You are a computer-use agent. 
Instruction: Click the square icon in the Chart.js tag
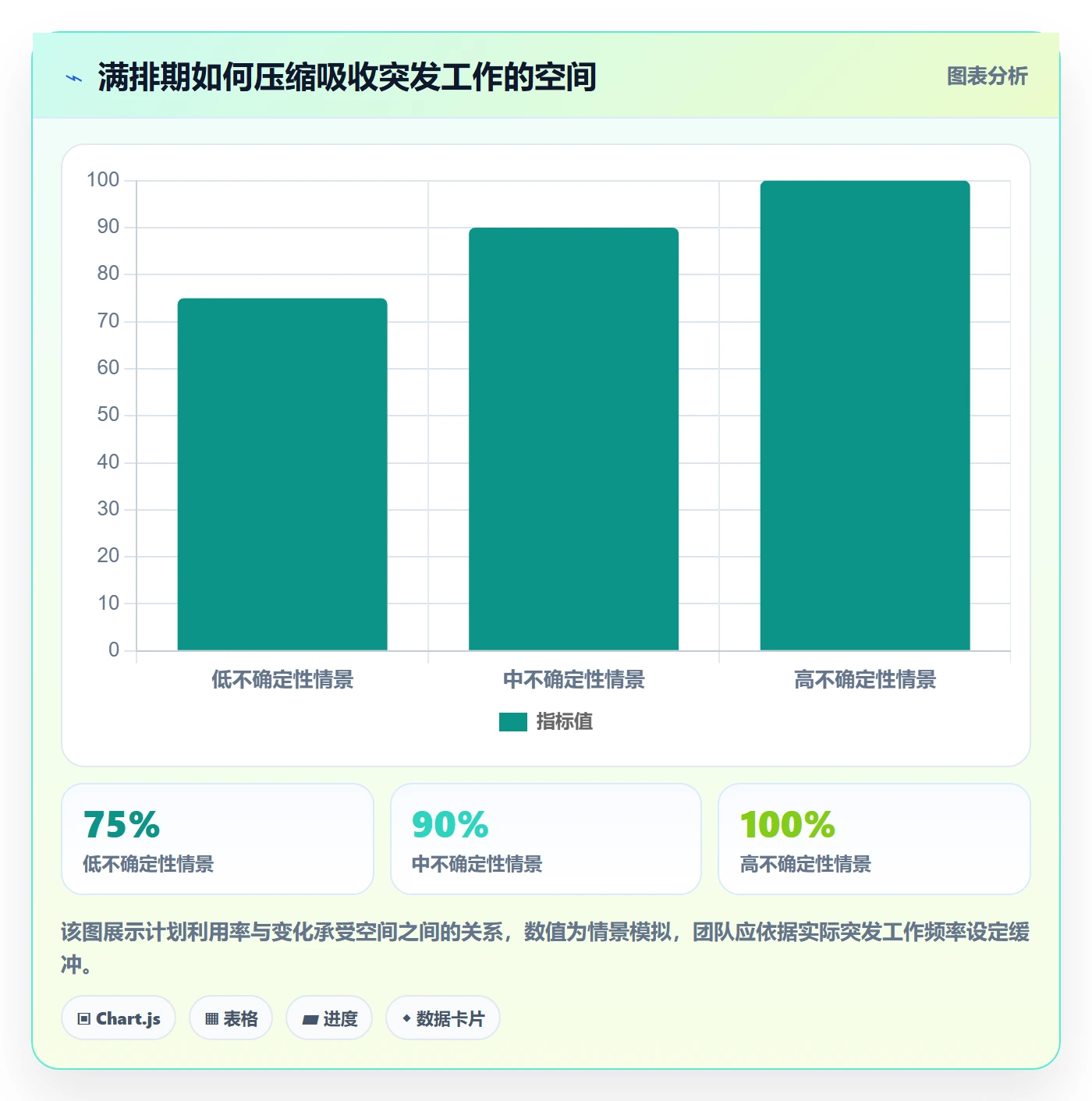(x=84, y=1019)
